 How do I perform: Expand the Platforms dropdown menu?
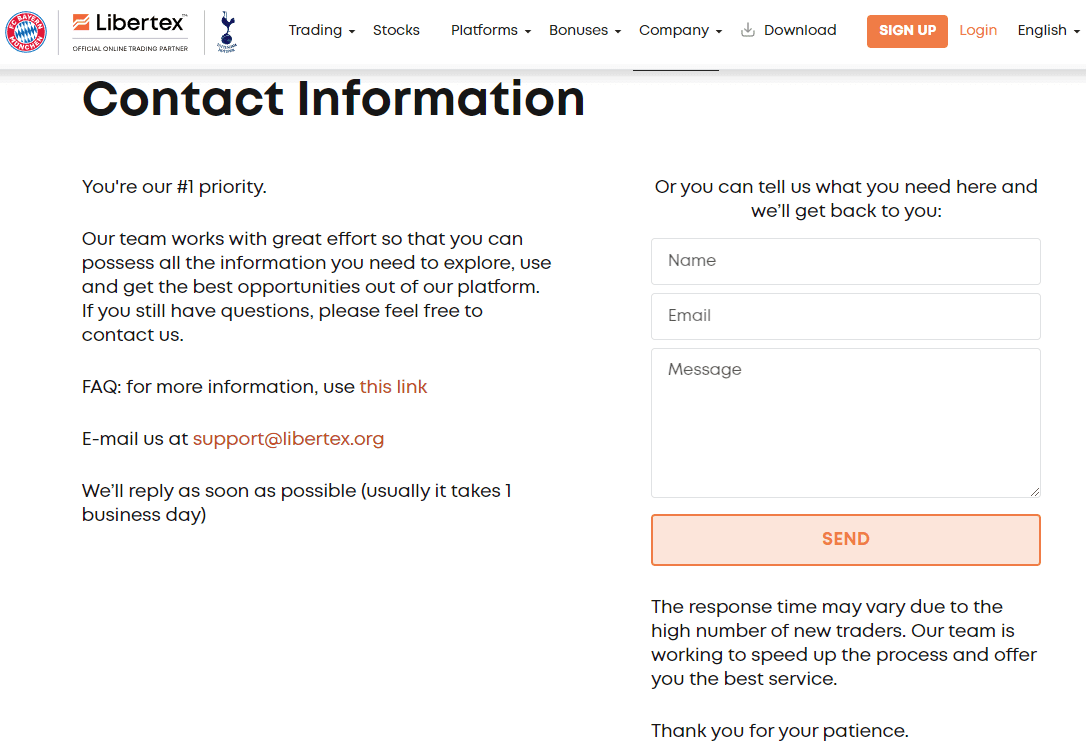tap(491, 30)
